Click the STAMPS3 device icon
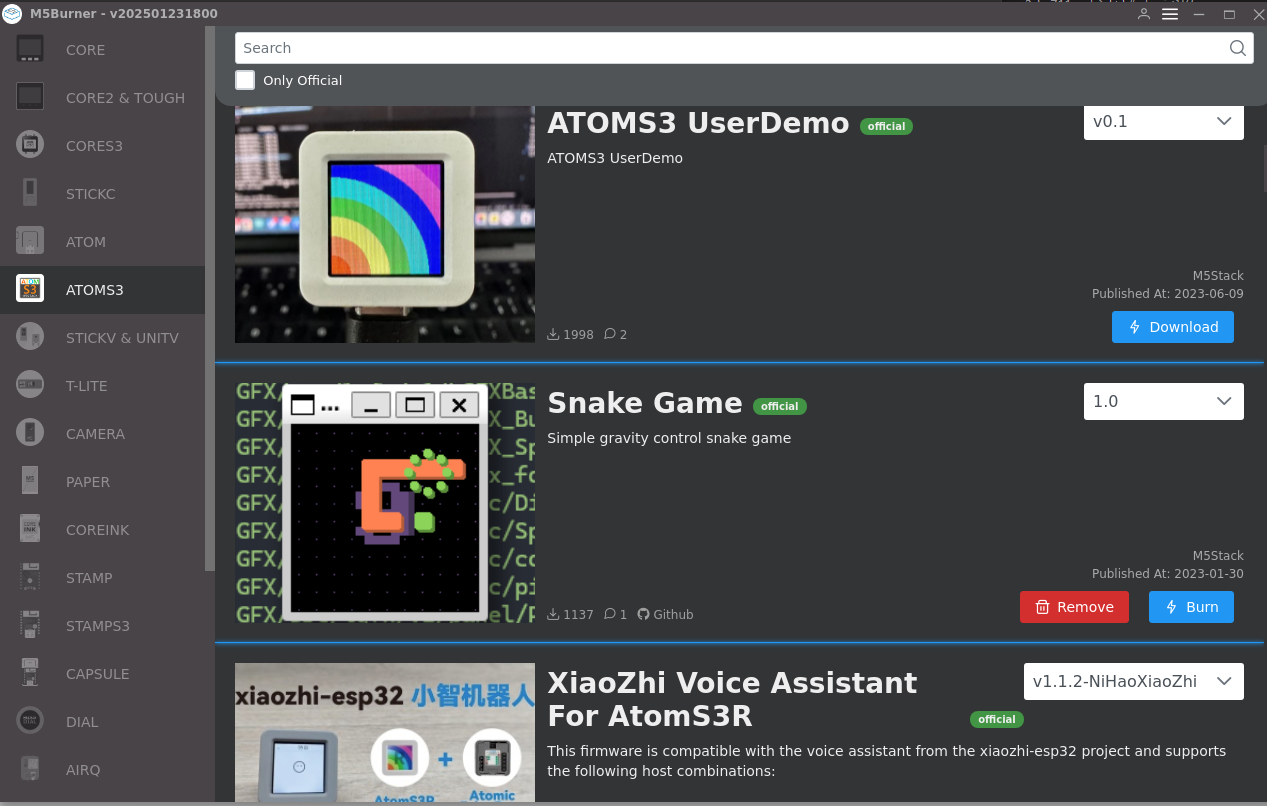This screenshot has width=1267, height=806. click(30, 625)
